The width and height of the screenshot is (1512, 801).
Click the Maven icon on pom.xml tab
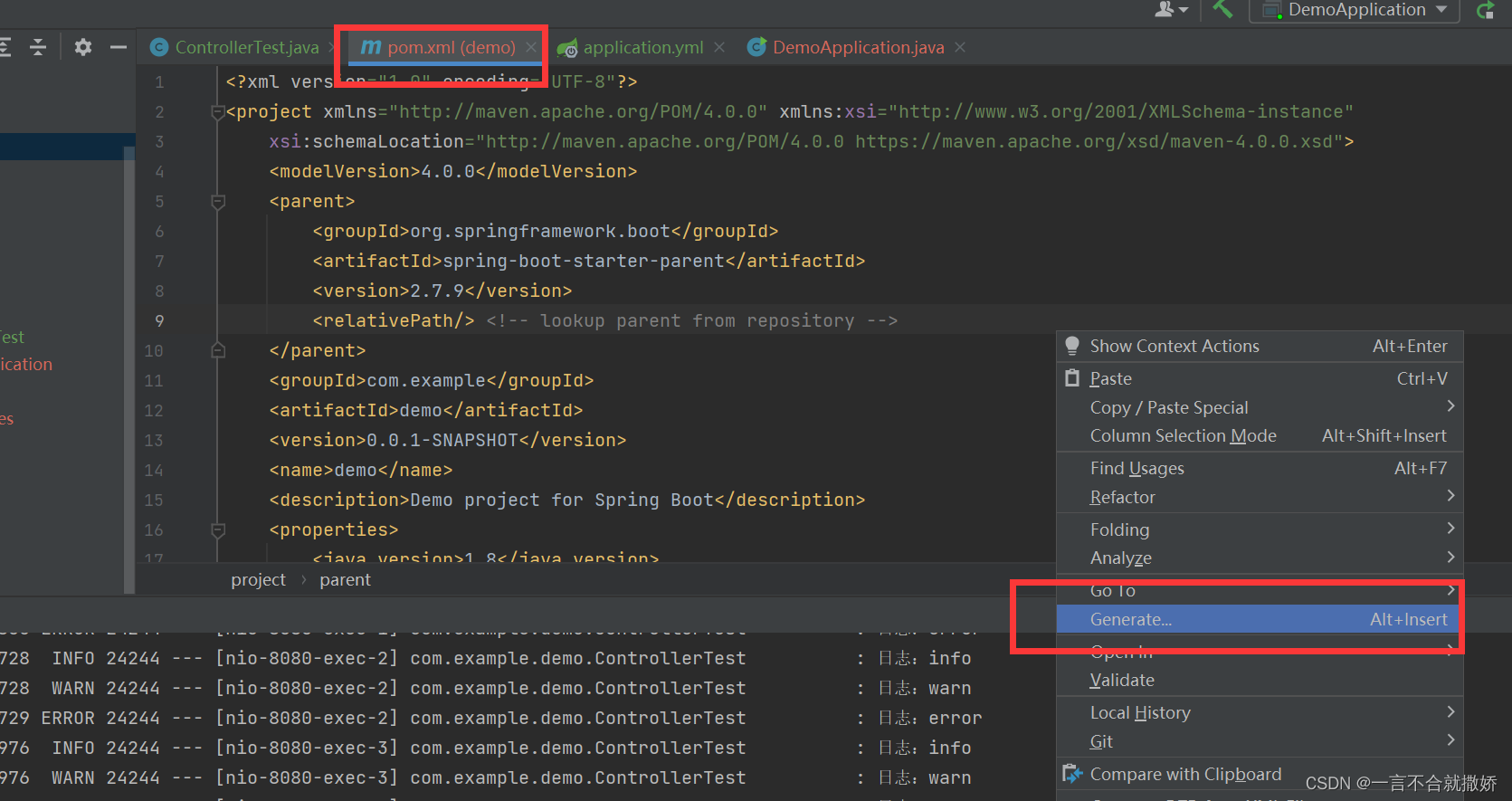[x=371, y=47]
